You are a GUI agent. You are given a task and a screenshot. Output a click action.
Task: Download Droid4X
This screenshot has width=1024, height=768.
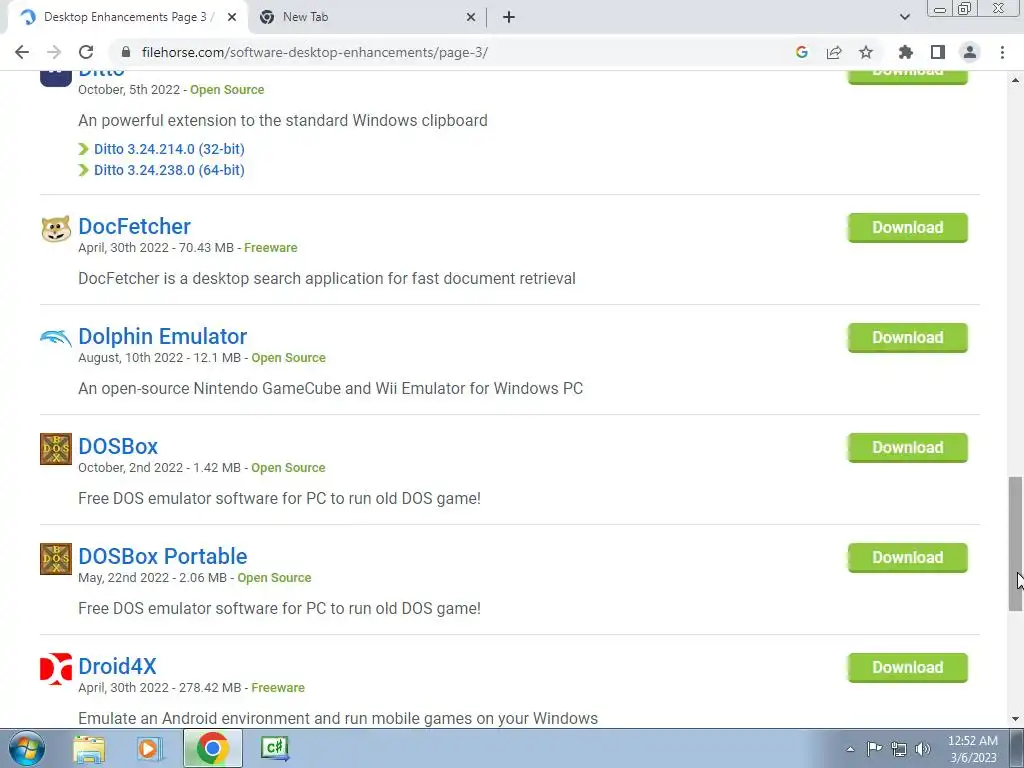(908, 667)
